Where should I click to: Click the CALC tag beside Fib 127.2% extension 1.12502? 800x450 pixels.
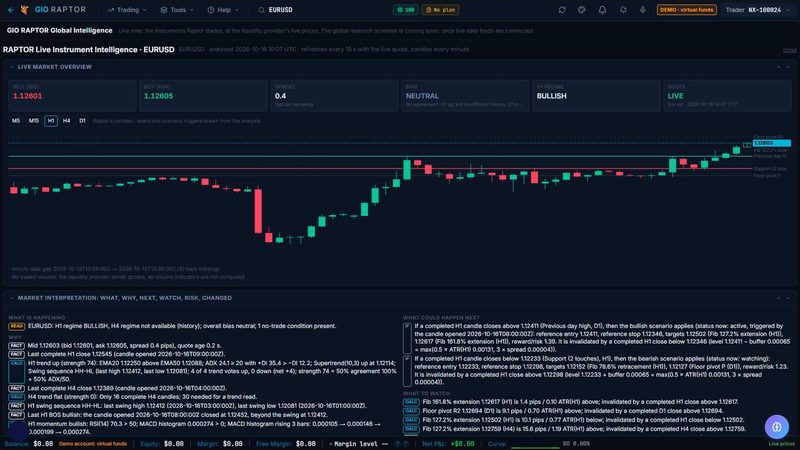coord(411,420)
